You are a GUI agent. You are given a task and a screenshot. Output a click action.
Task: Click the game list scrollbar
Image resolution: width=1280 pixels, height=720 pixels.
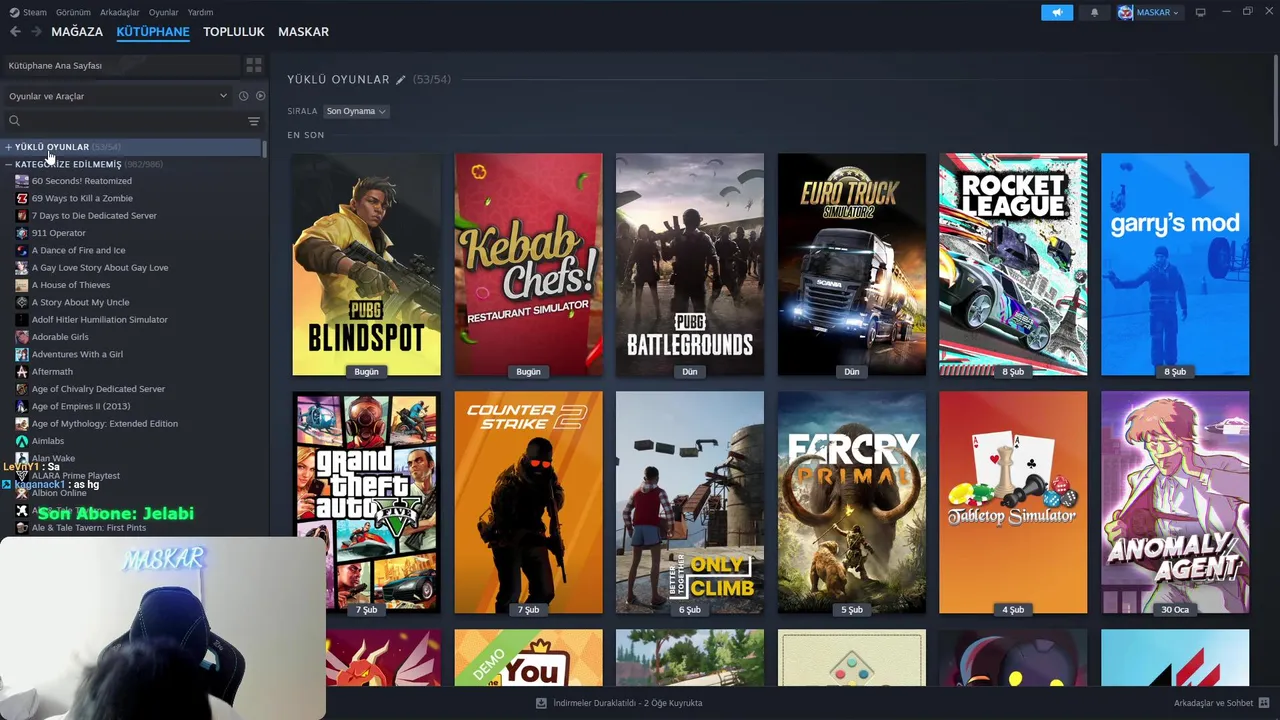point(264,150)
